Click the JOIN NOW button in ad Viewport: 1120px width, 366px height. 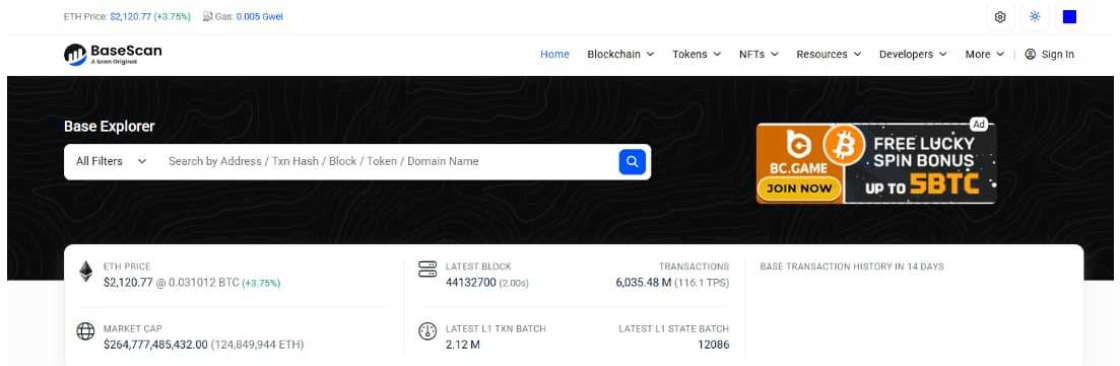[x=800, y=189]
